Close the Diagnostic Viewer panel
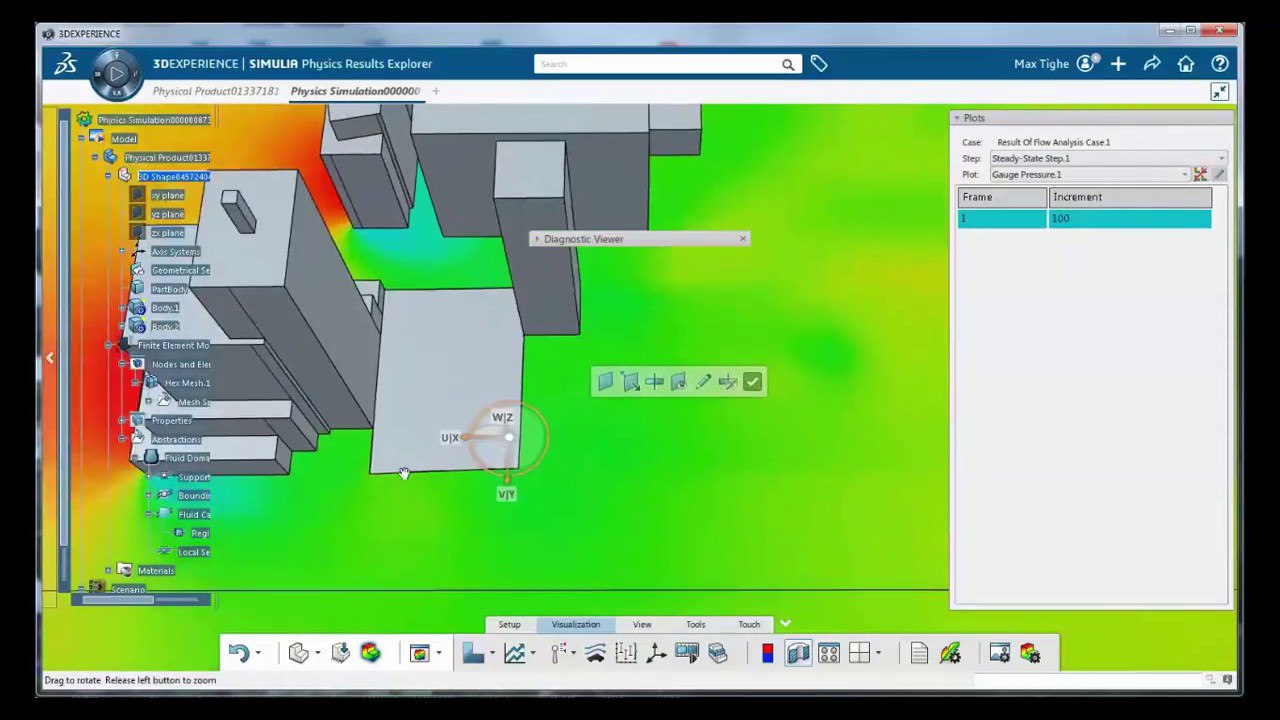 pos(742,239)
